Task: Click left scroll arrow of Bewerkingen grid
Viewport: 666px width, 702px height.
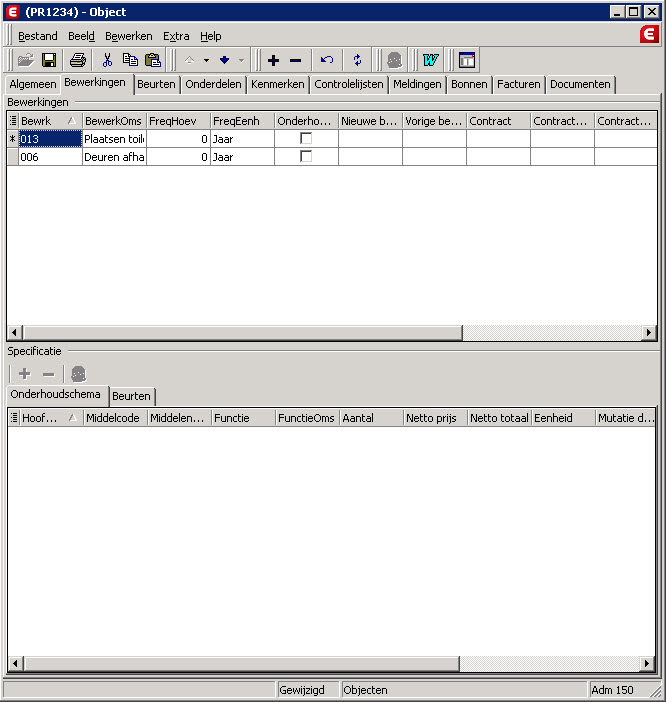Action: (x=14, y=333)
